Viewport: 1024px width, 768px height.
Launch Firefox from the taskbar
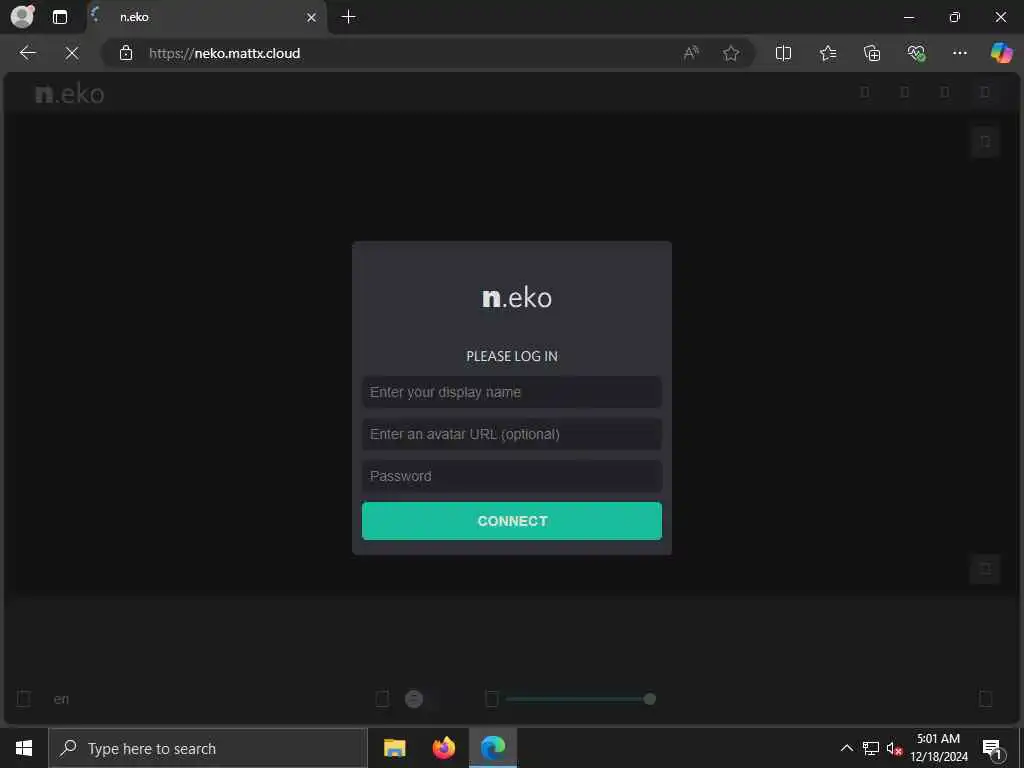coord(444,748)
